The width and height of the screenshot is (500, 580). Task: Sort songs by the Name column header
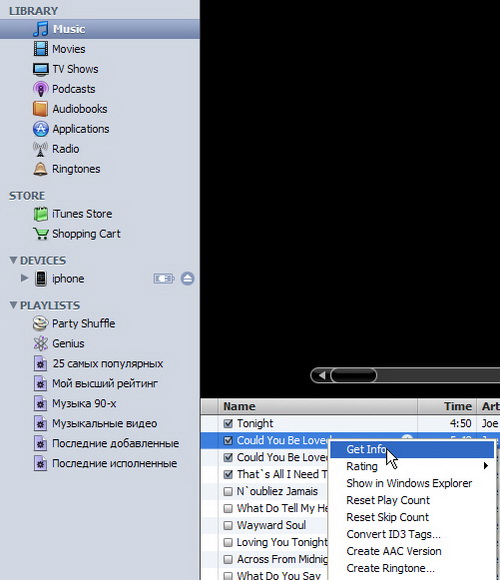click(x=318, y=406)
